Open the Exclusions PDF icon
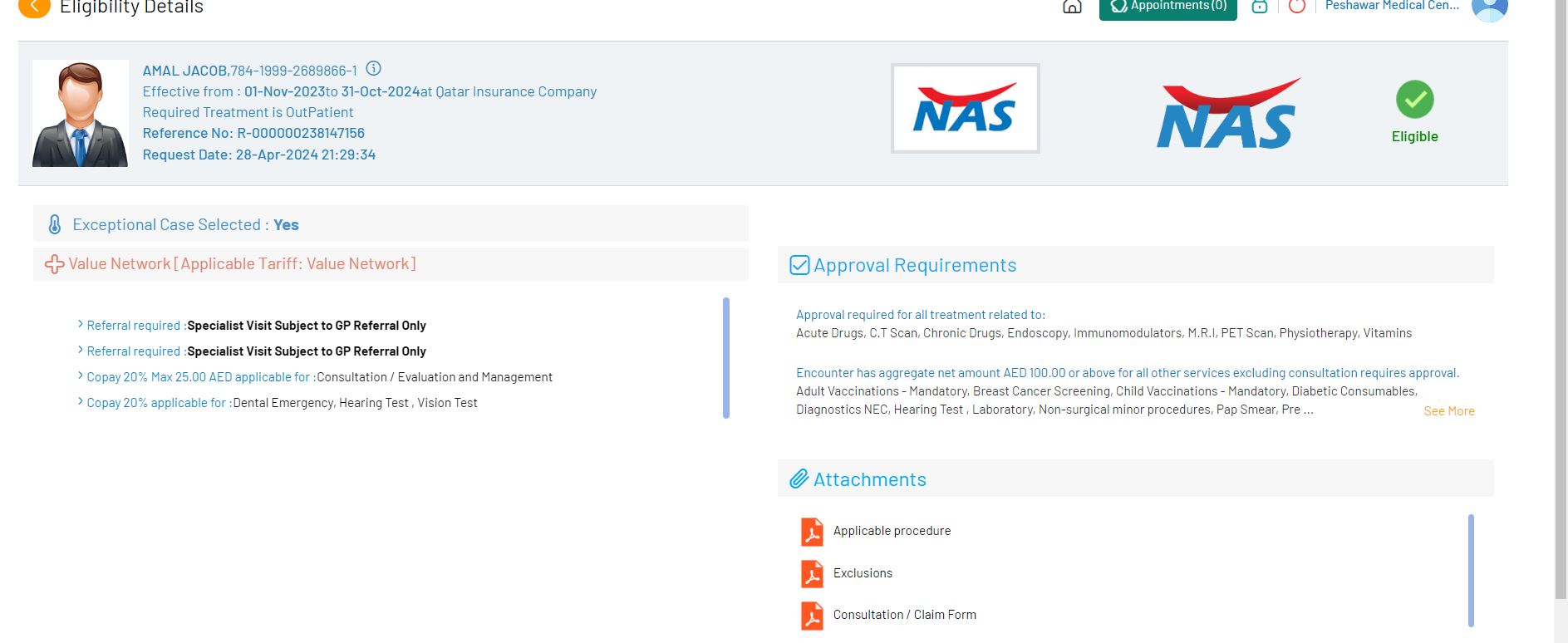1568x643 pixels. point(812,574)
